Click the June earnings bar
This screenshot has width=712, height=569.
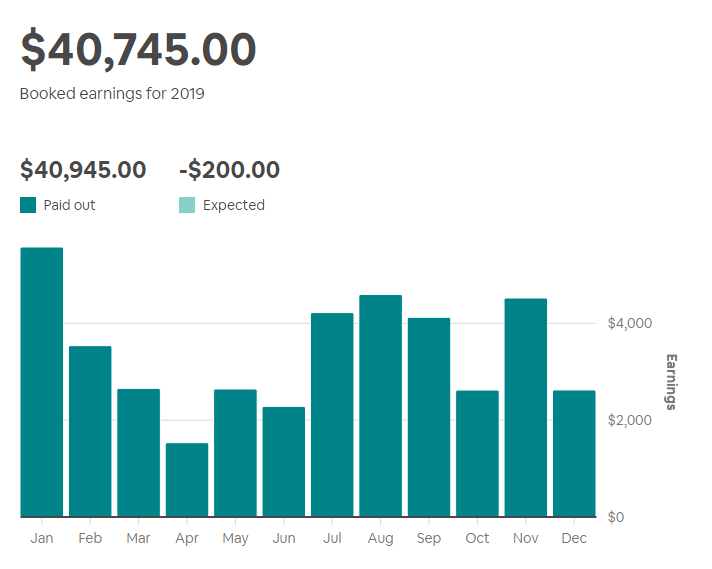[284, 461]
